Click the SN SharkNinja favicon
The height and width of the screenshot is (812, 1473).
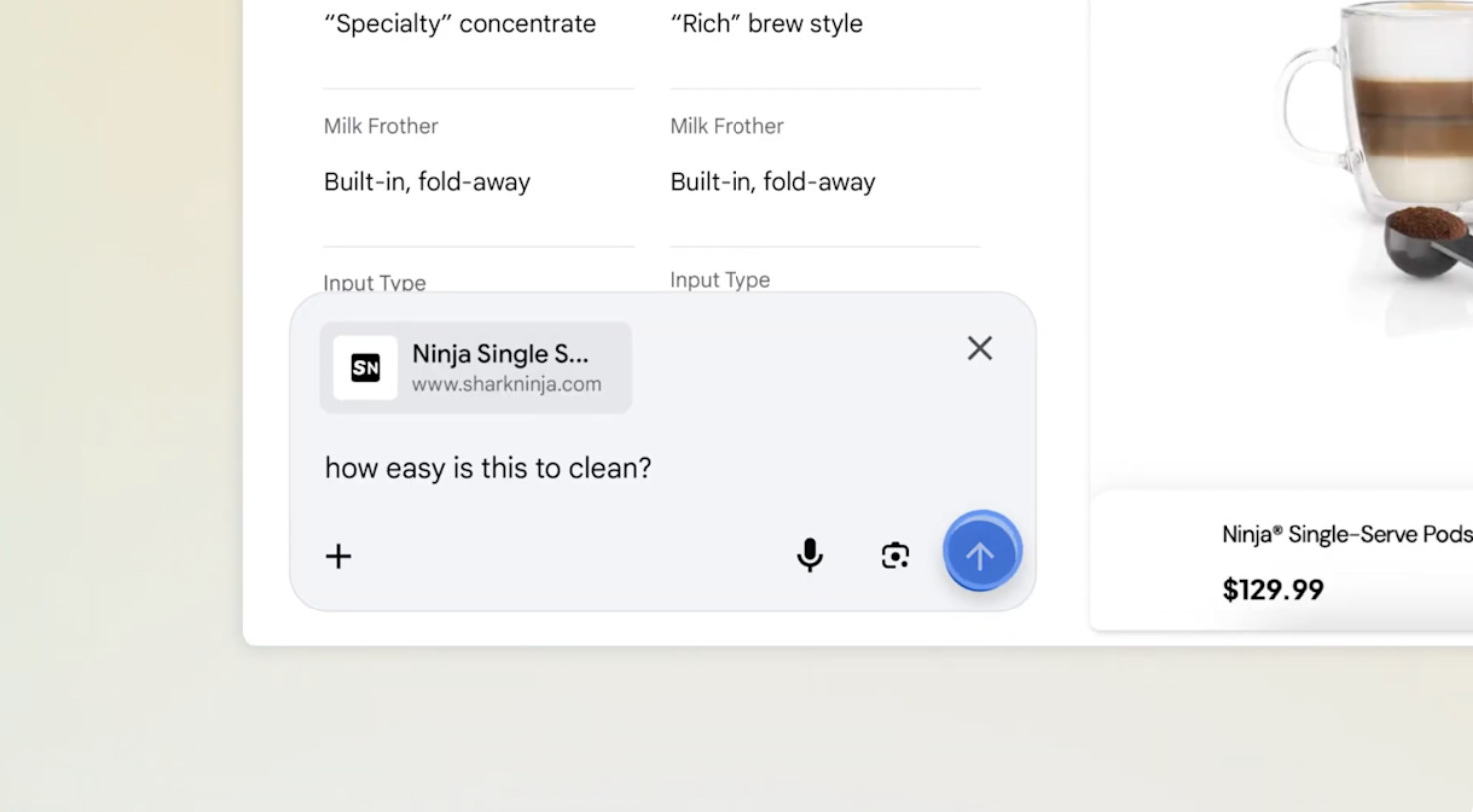pyautogui.click(x=365, y=368)
